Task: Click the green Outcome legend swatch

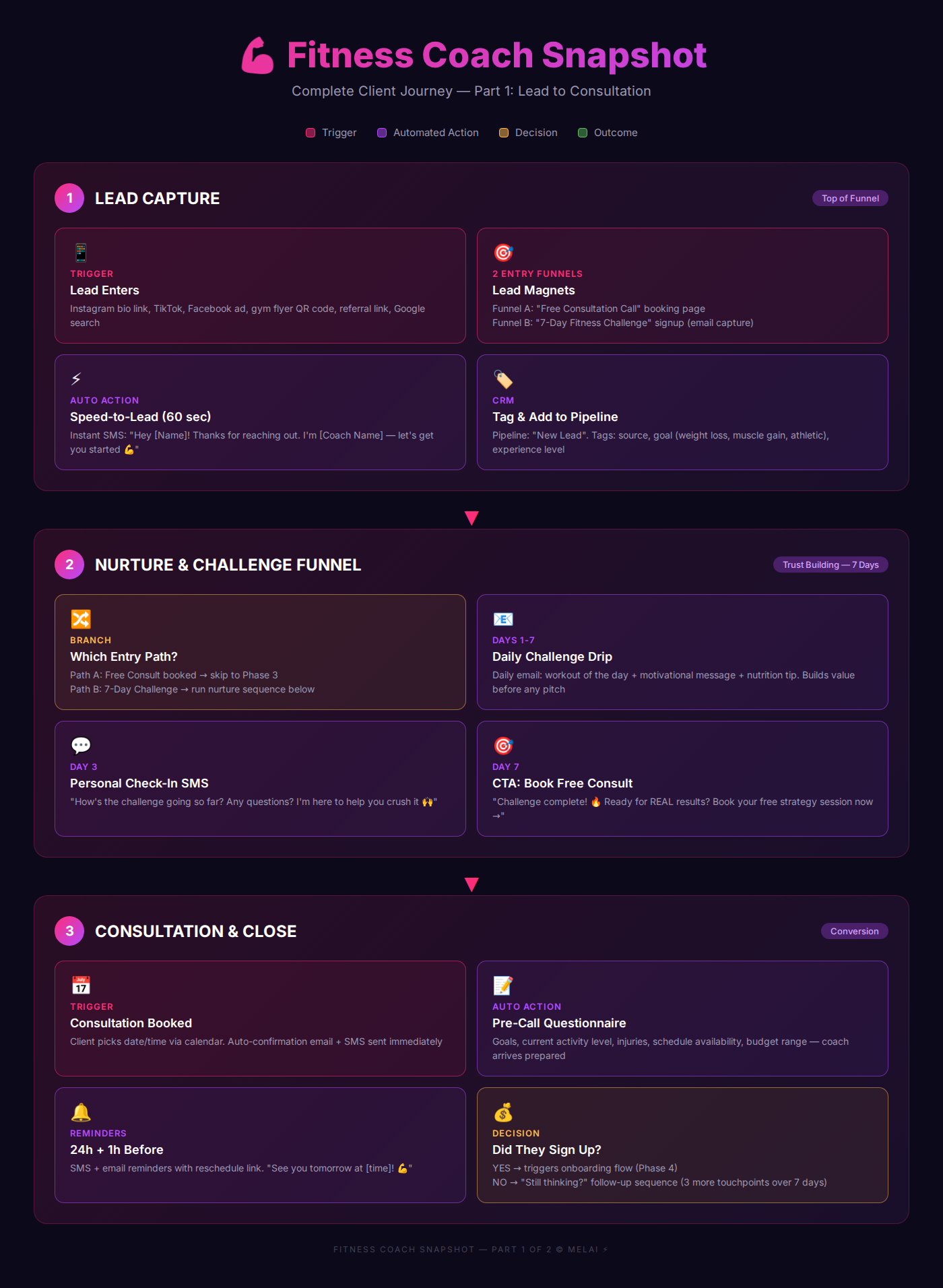Action: [583, 133]
